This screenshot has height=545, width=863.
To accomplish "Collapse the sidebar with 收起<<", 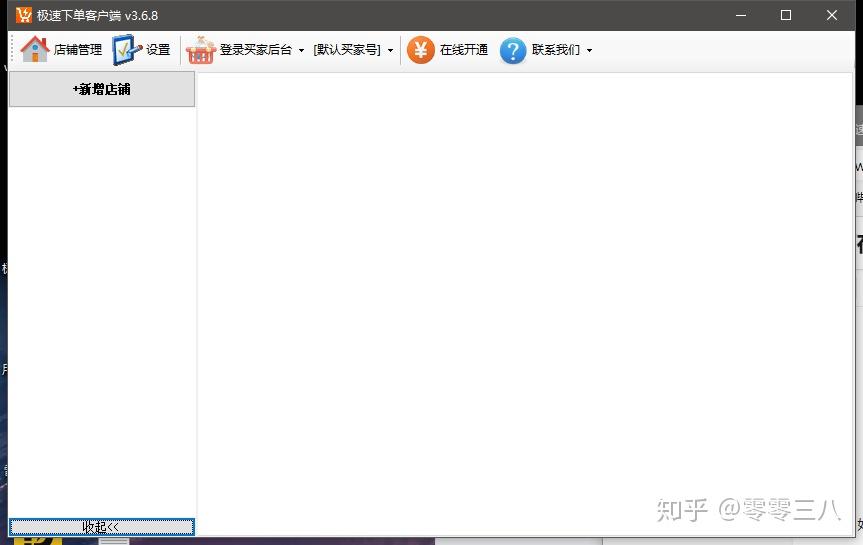I will (102, 527).
